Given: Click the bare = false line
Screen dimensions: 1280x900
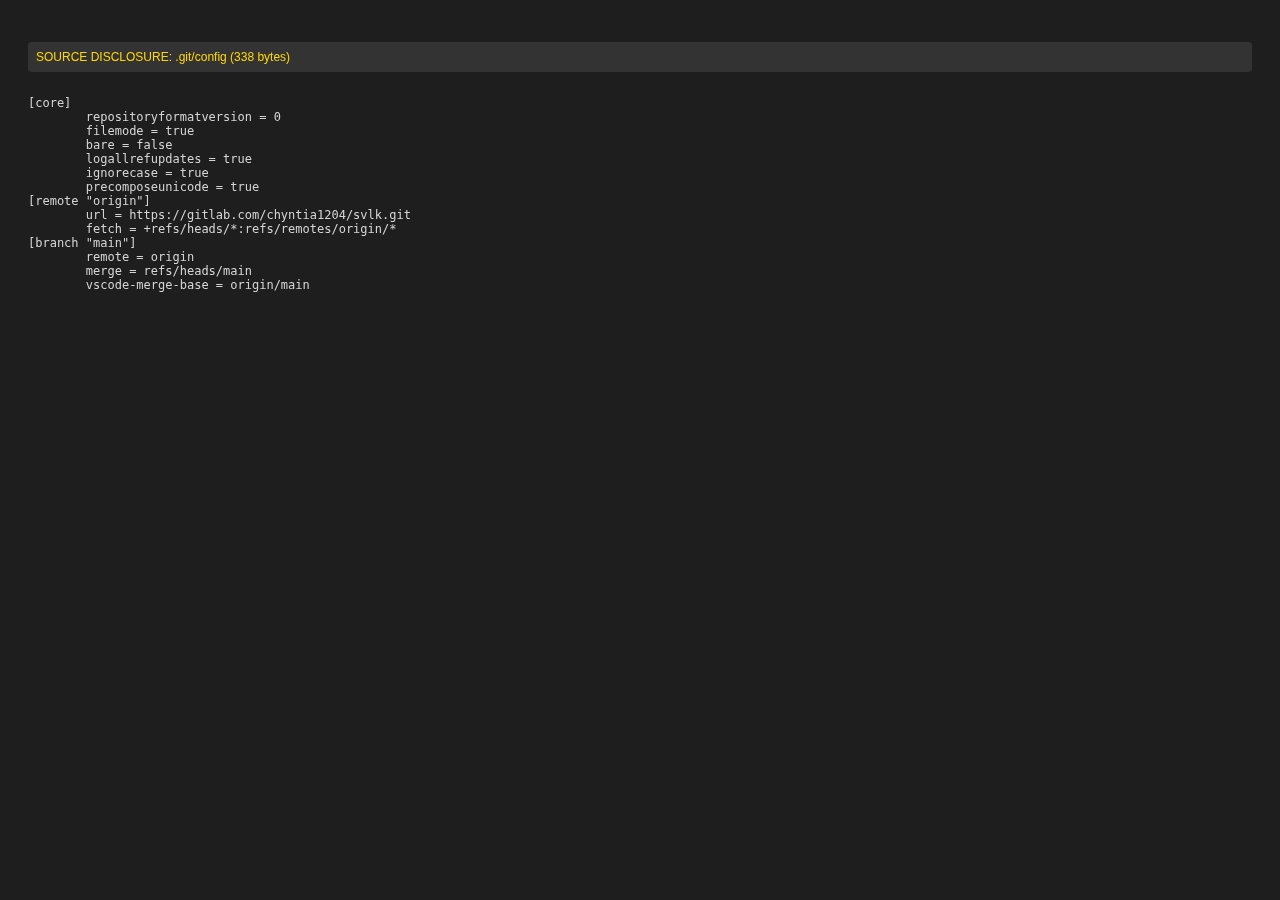Looking at the screenshot, I should tap(129, 145).
